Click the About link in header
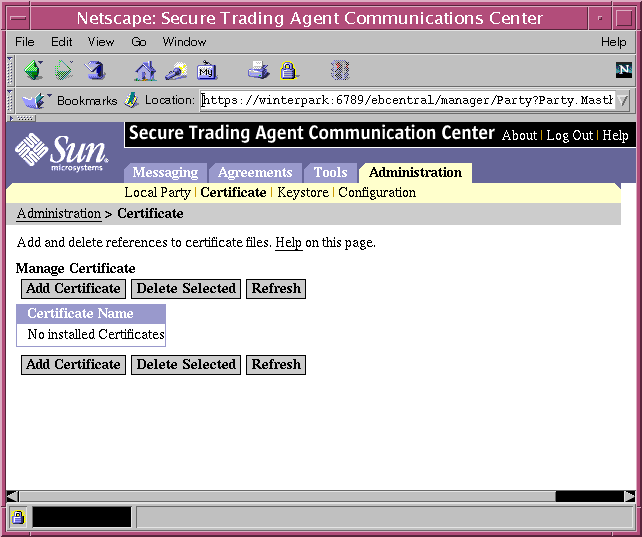This screenshot has height=537, width=642. tap(519, 135)
